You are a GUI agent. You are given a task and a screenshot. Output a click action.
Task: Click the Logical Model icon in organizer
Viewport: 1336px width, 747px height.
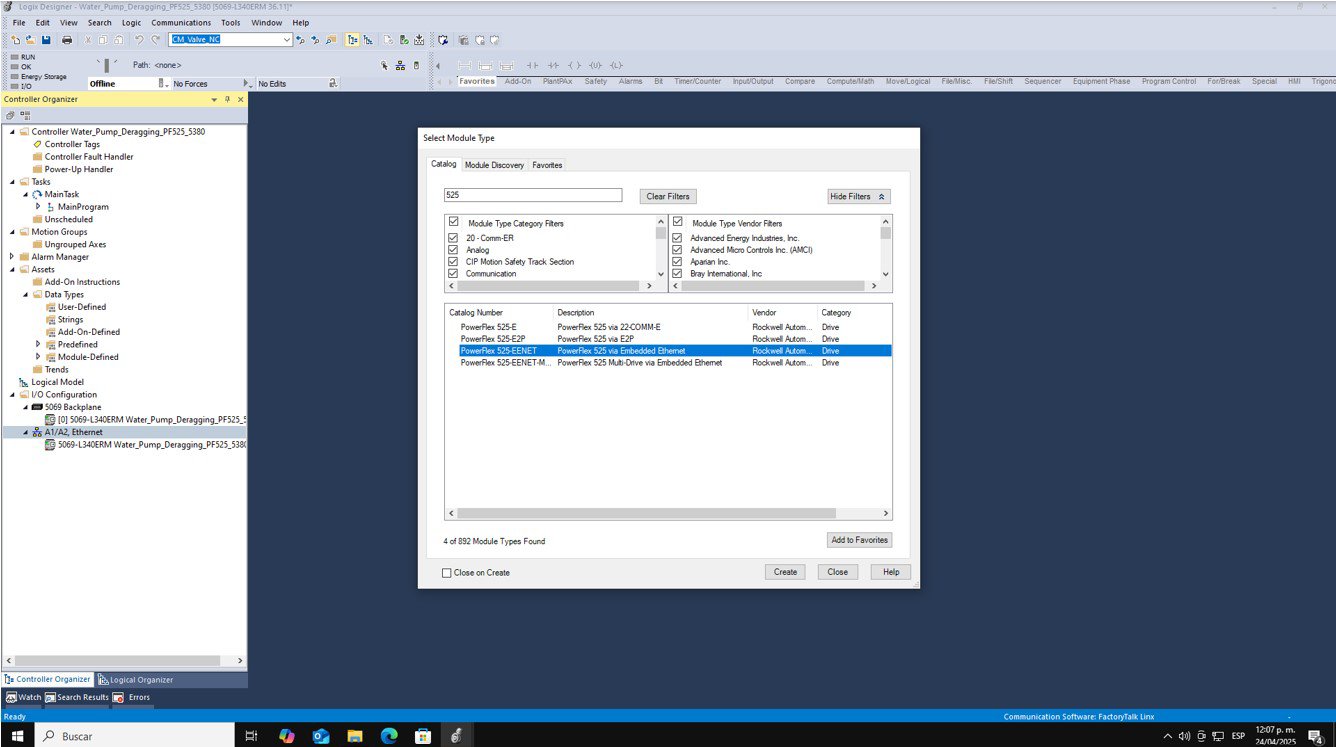pos(24,382)
